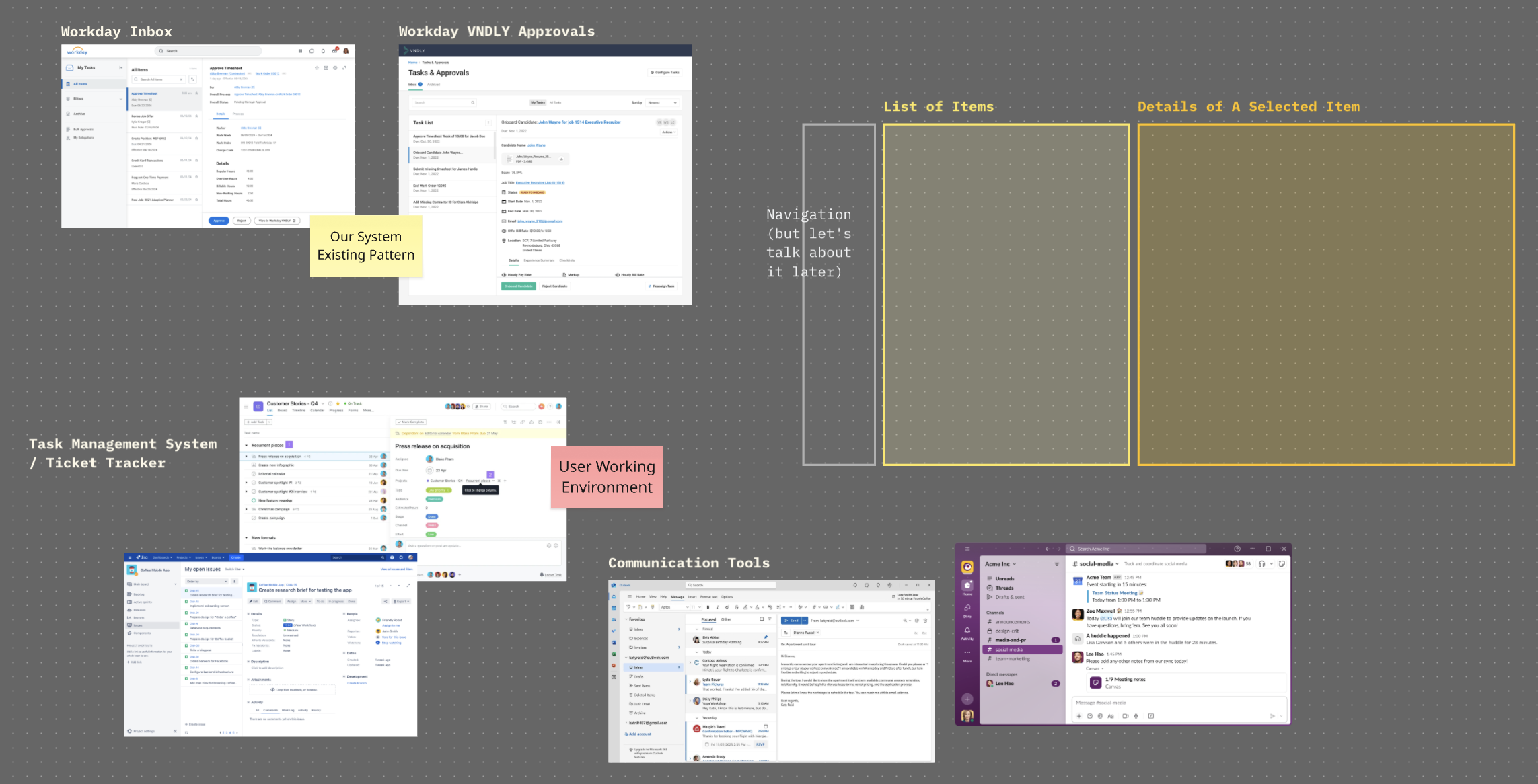Open the Board tab in Customer Stories
The width and height of the screenshot is (1538, 784).
(x=283, y=411)
